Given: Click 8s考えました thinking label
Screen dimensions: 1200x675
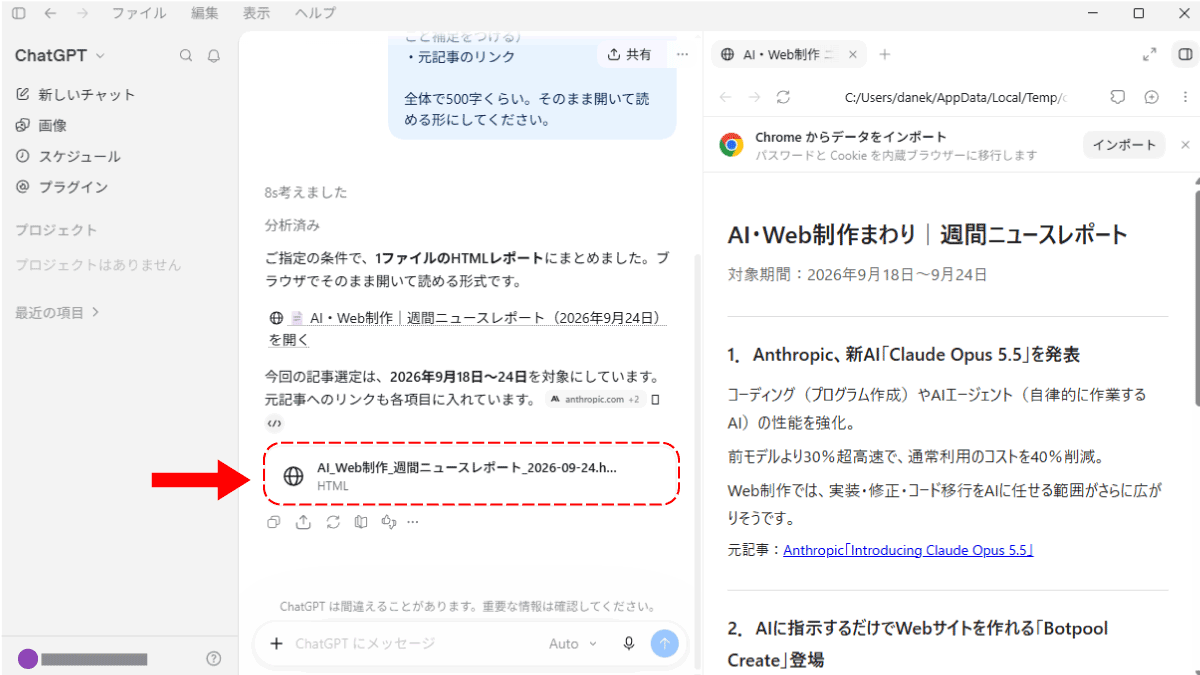Looking at the screenshot, I should click(x=306, y=192).
